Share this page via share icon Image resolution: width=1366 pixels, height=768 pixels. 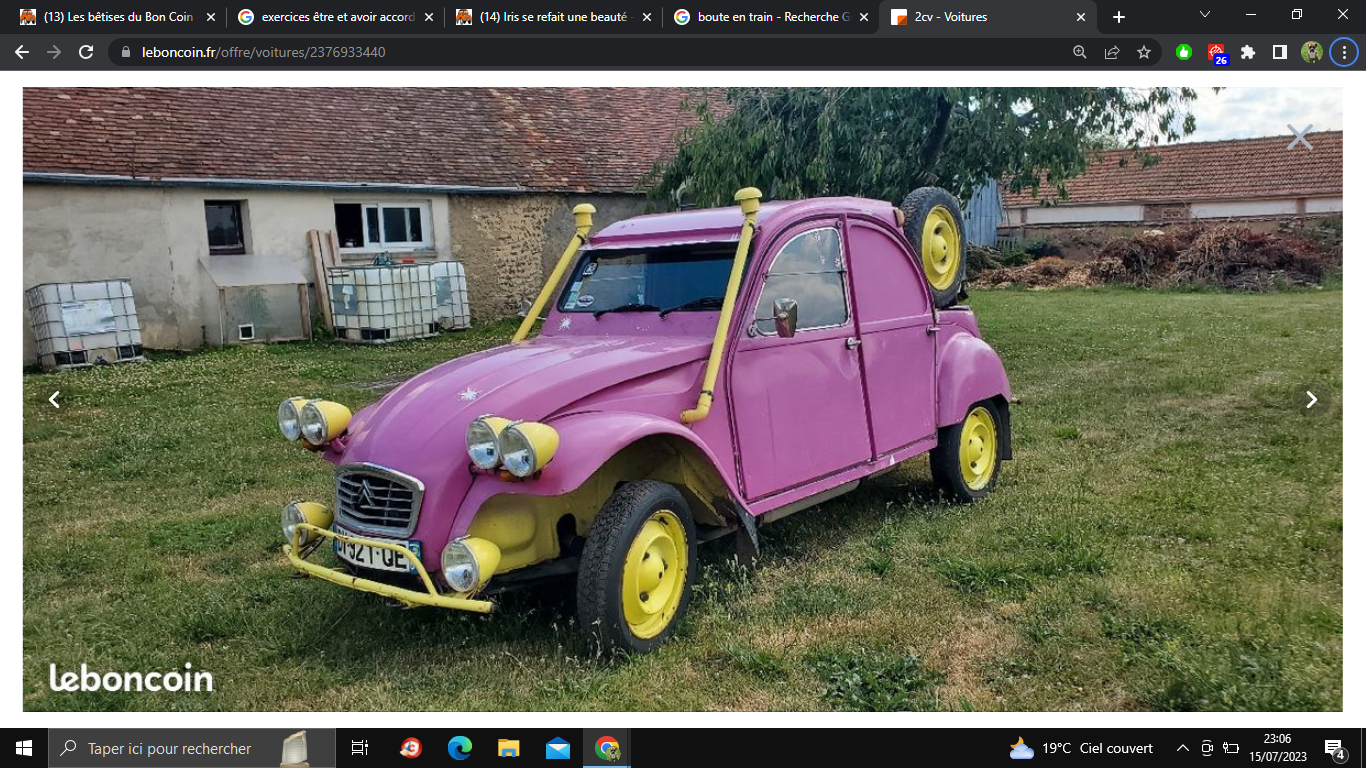click(x=1112, y=52)
